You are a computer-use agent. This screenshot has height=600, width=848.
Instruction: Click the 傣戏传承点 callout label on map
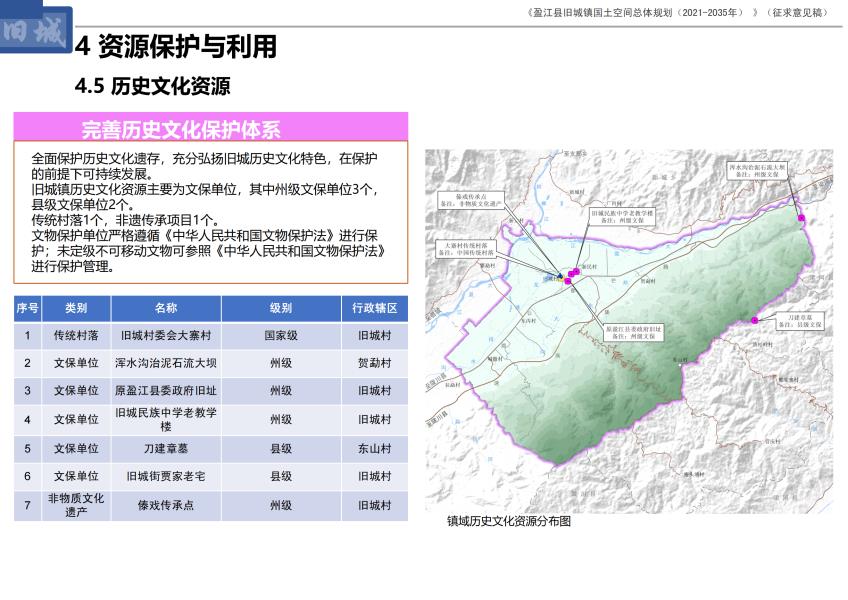pos(470,200)
